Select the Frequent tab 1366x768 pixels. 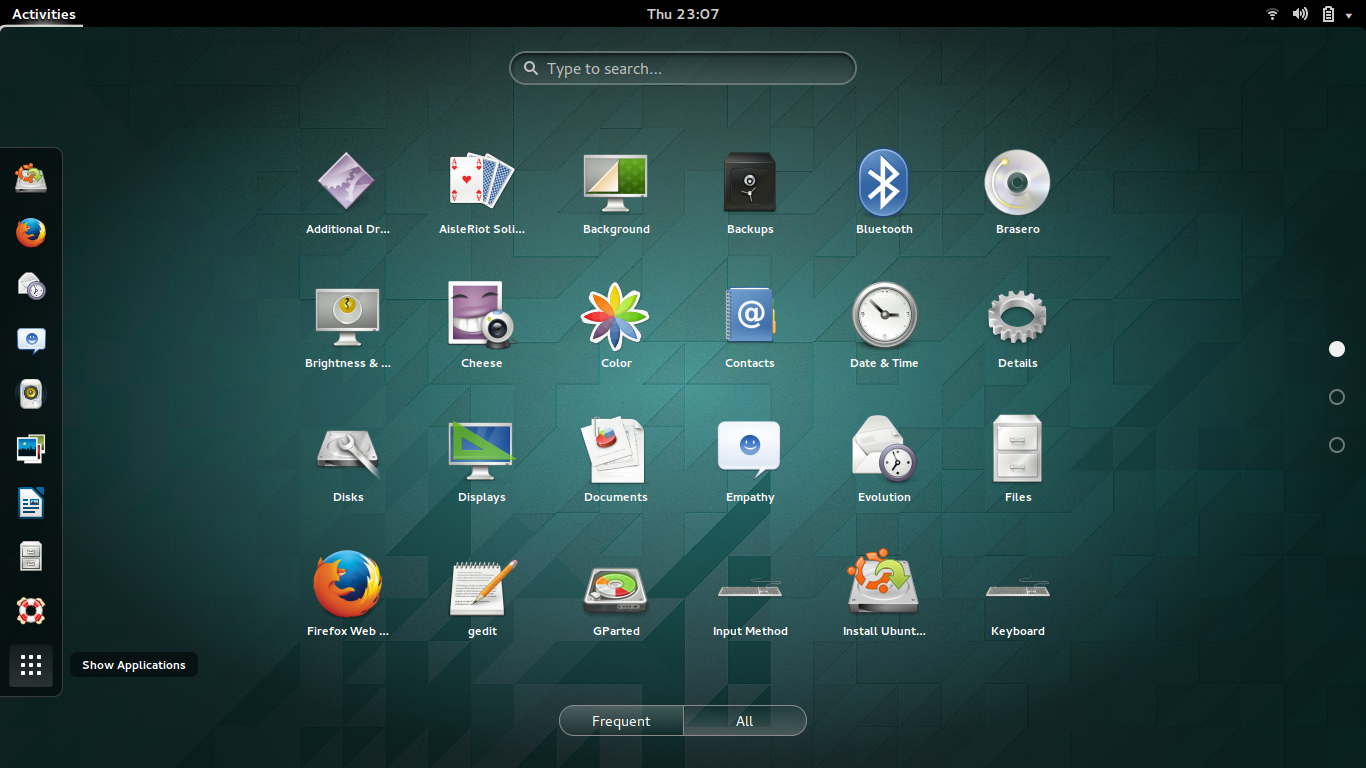click(620, 720)
